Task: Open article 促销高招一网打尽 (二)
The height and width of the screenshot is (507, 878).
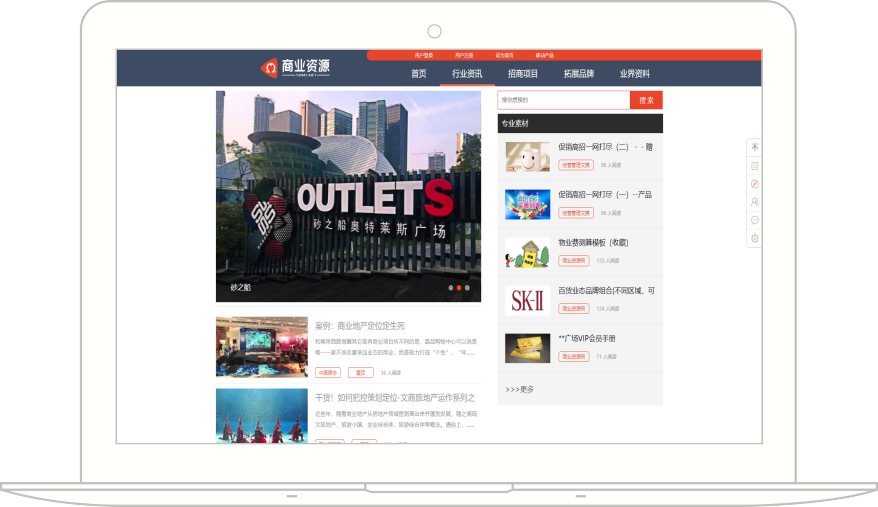Action: [x=605, y=147]
